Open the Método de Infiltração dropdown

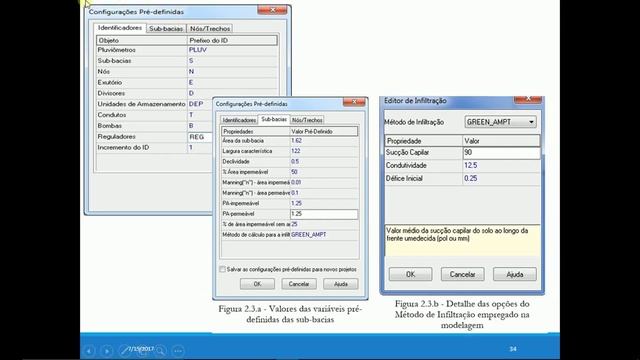coord(500,122)
